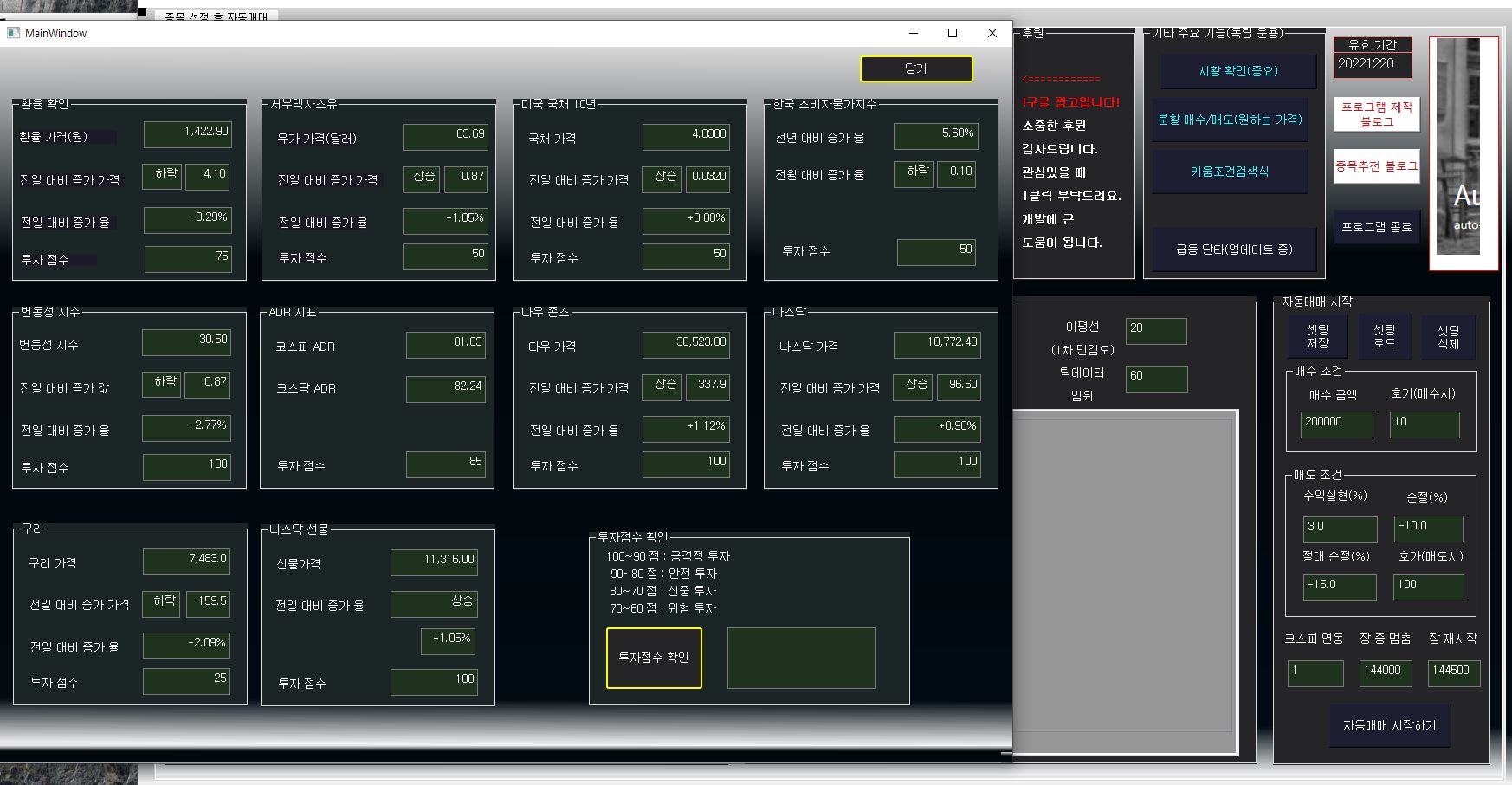The height and width of the screenshot is (785, 1512).
Task: Click the 손절(%) field showing -10.0
Action: click(x=1429, y=529)
